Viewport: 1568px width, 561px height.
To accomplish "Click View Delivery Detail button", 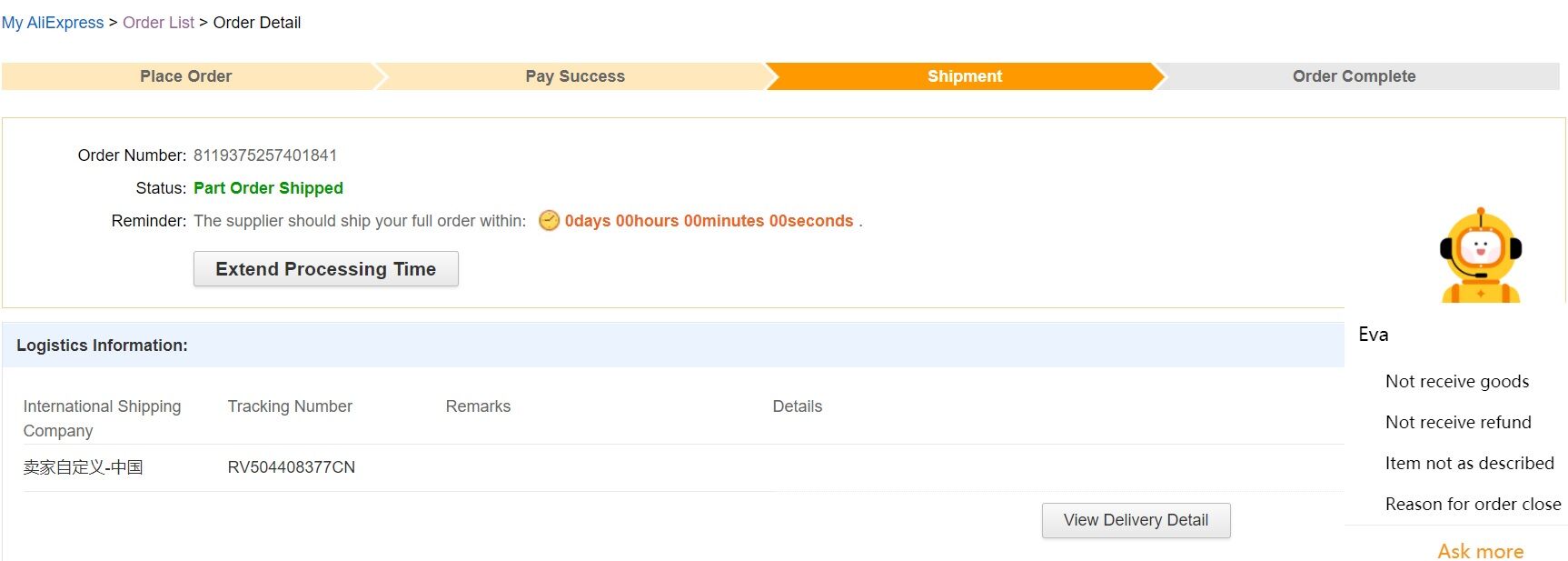I will pos(1136,520).
